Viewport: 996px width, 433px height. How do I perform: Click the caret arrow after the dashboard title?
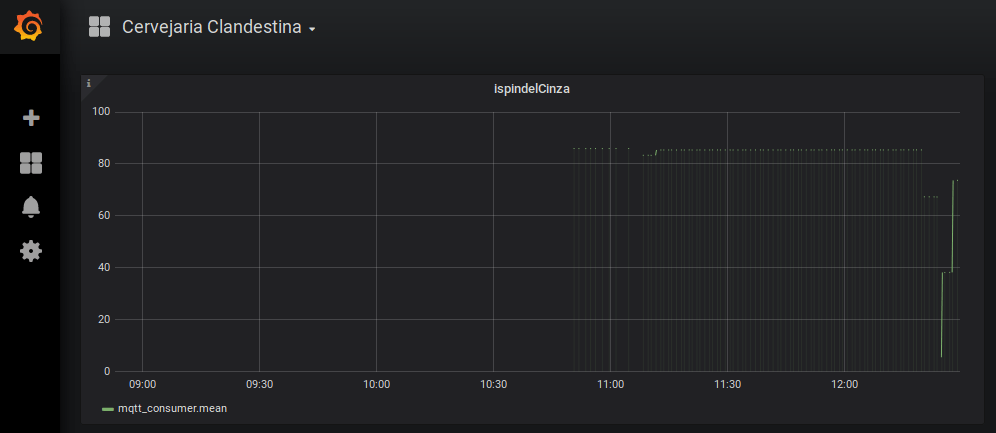(312, 30)
